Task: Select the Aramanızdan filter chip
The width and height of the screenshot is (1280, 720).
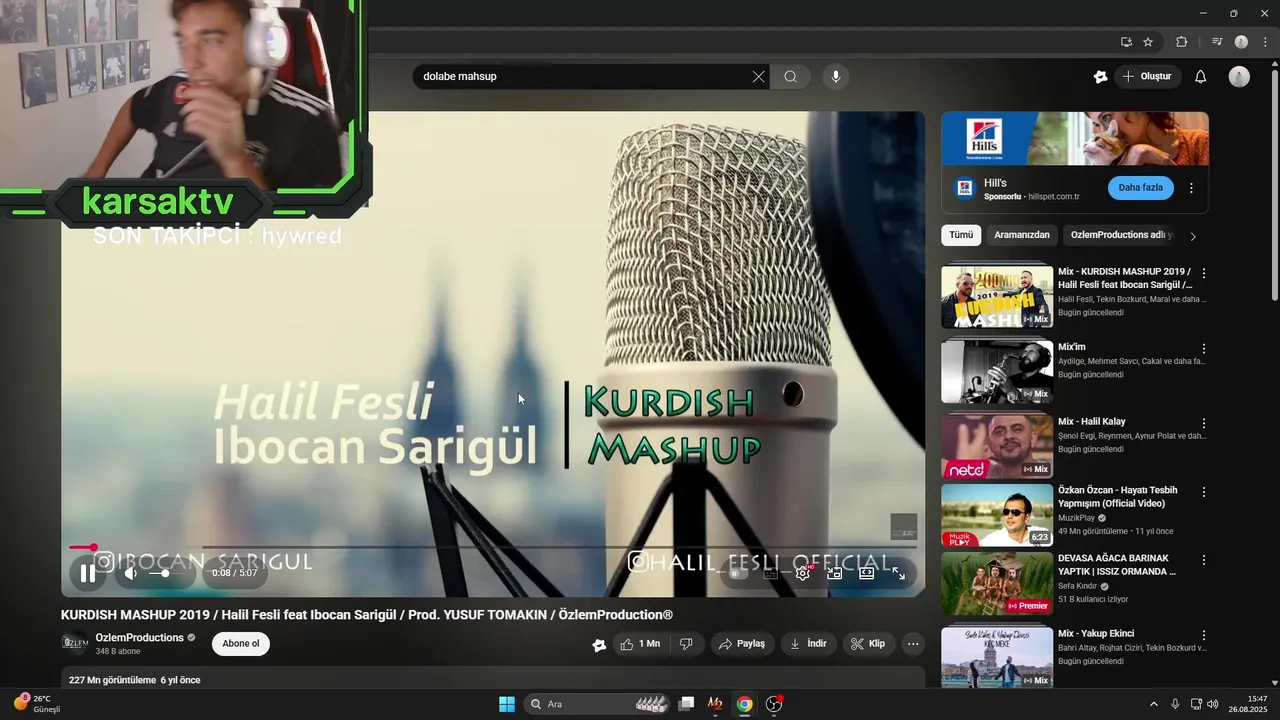Action: coord(1022,235)
